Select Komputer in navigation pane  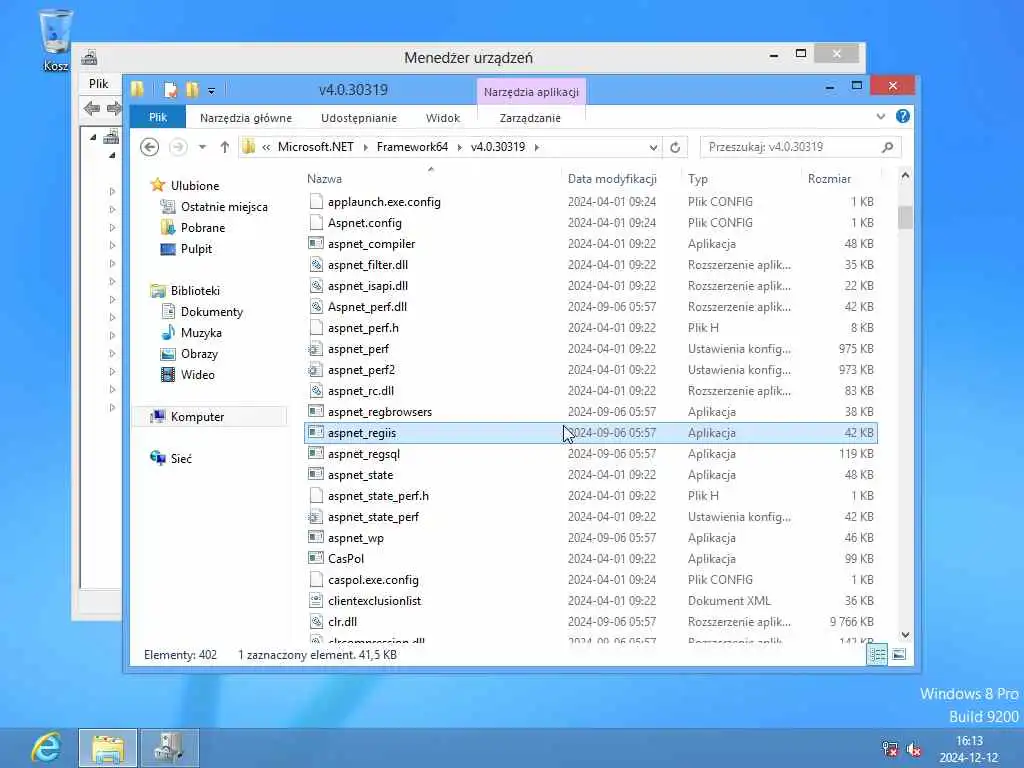[x=209, y=417]
